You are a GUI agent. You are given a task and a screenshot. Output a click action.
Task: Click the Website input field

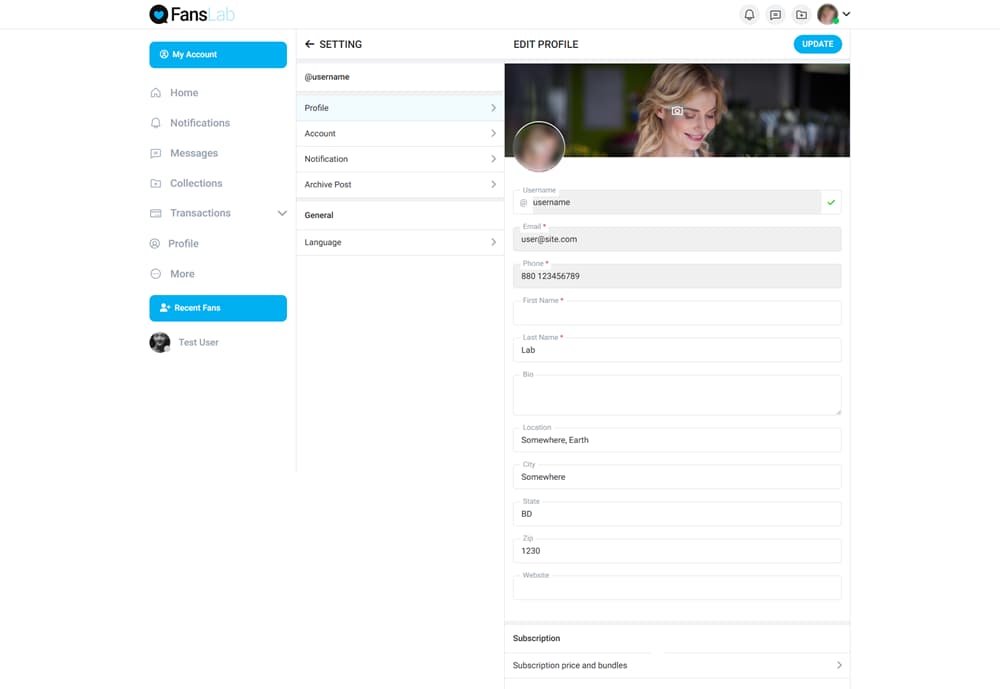pyautogui.click(x=677, y=588)
